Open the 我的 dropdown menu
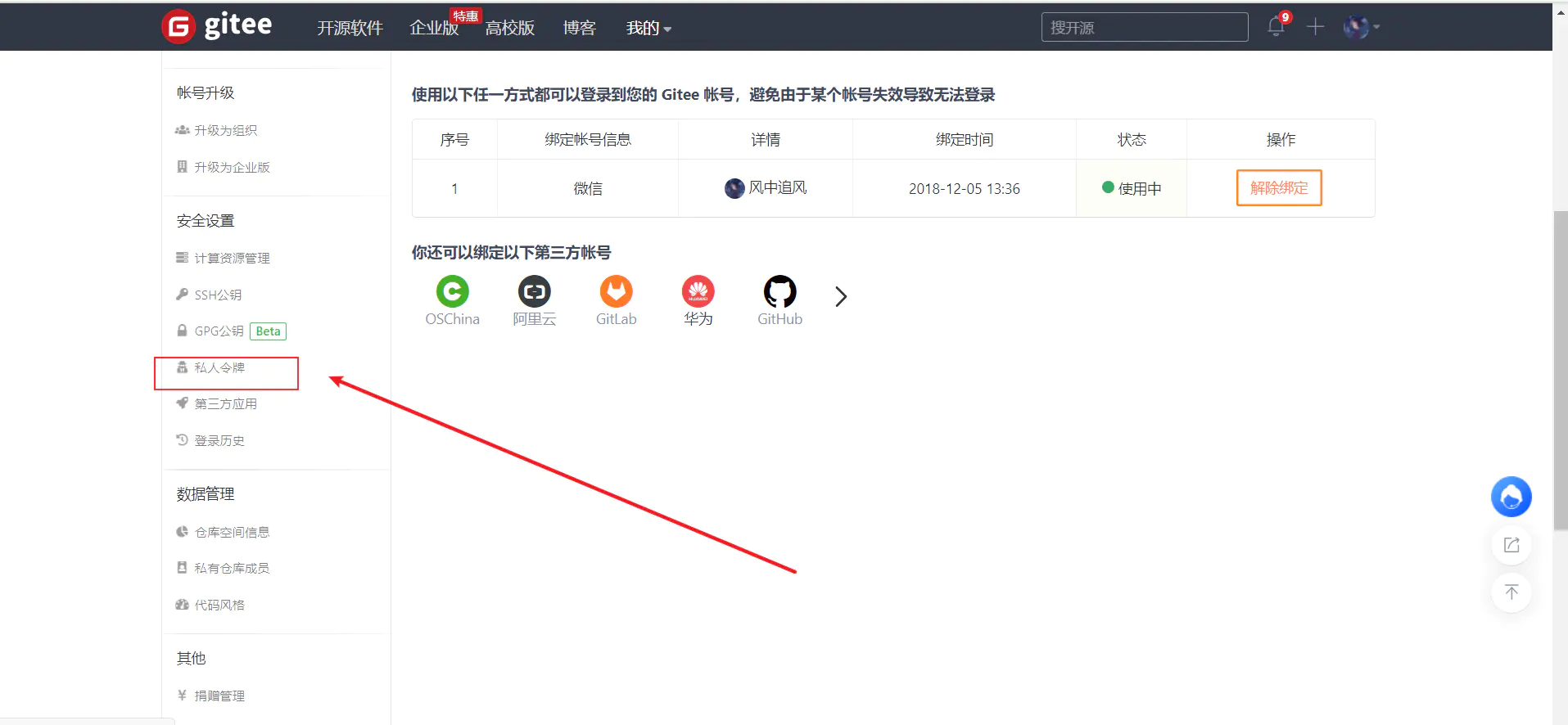 pos(648,28)
